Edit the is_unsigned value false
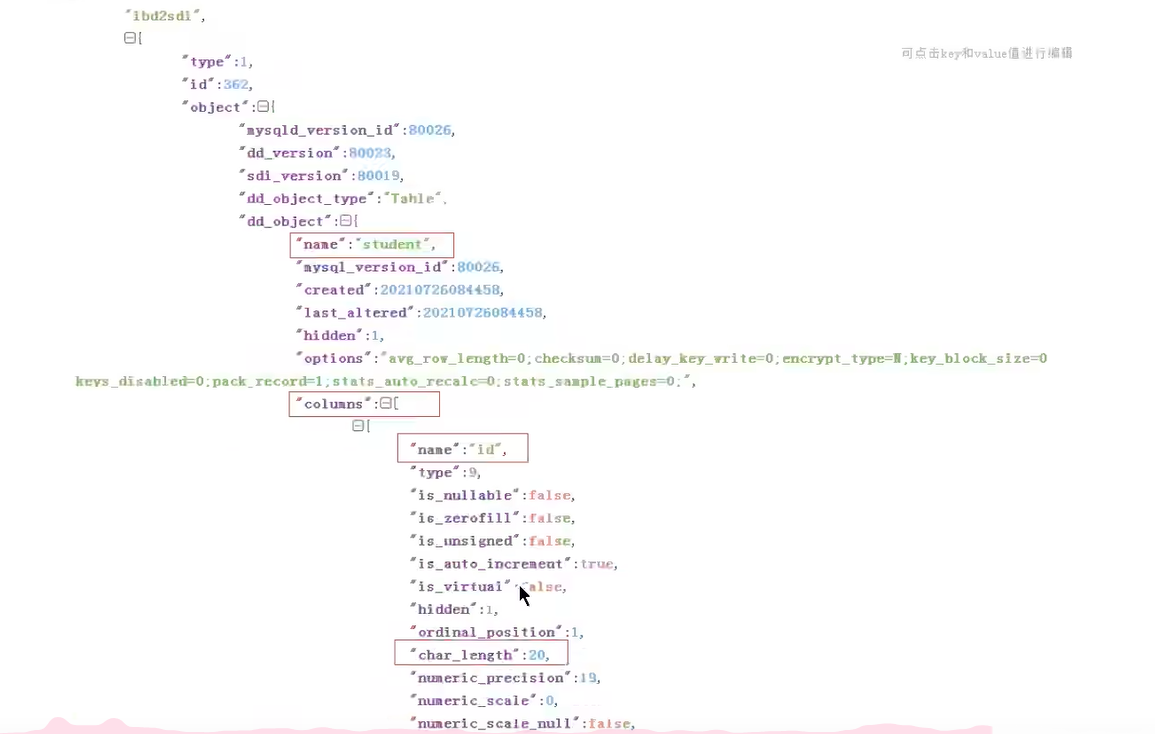Image resolution: width=1155 pixels, height=734 pixels. pyautogui.click(x=550, y=542)
